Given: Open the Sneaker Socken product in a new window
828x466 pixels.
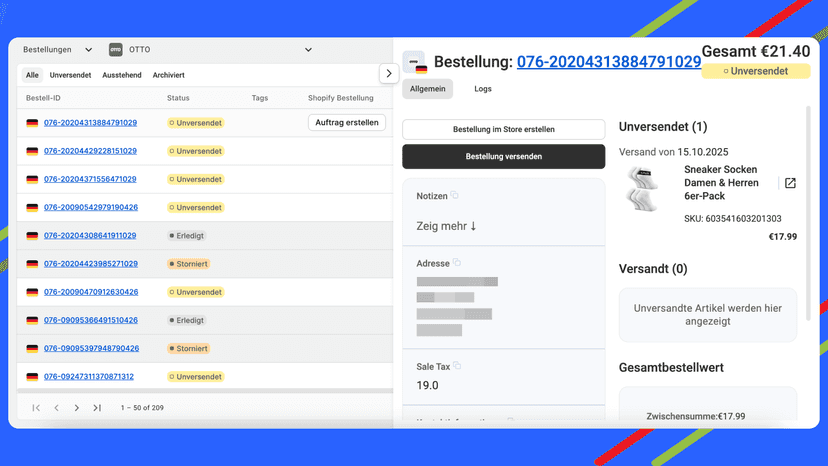Looking at the screenshot, I should point(790,183).
